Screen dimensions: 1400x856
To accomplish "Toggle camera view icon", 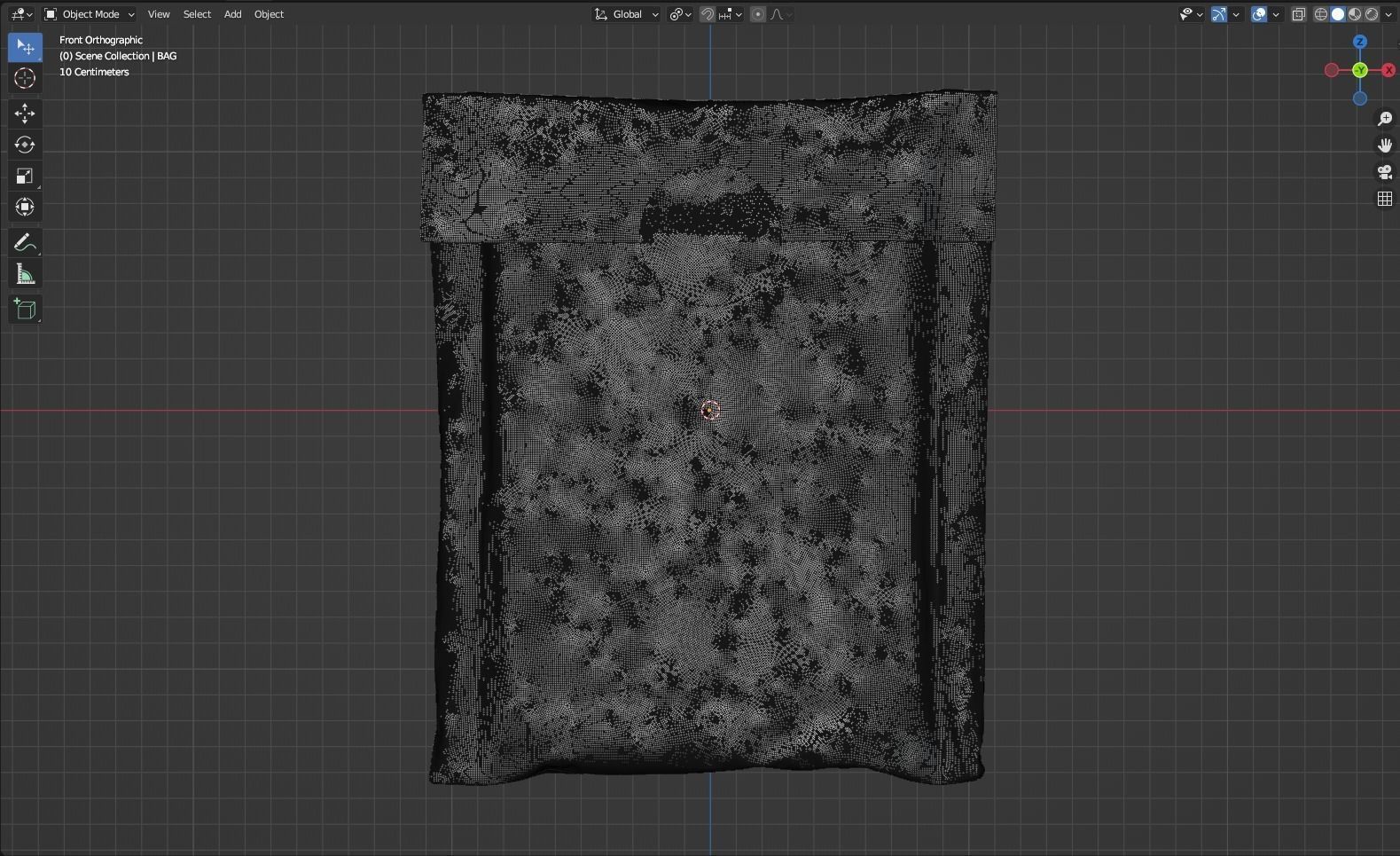I will point(1385,172).
